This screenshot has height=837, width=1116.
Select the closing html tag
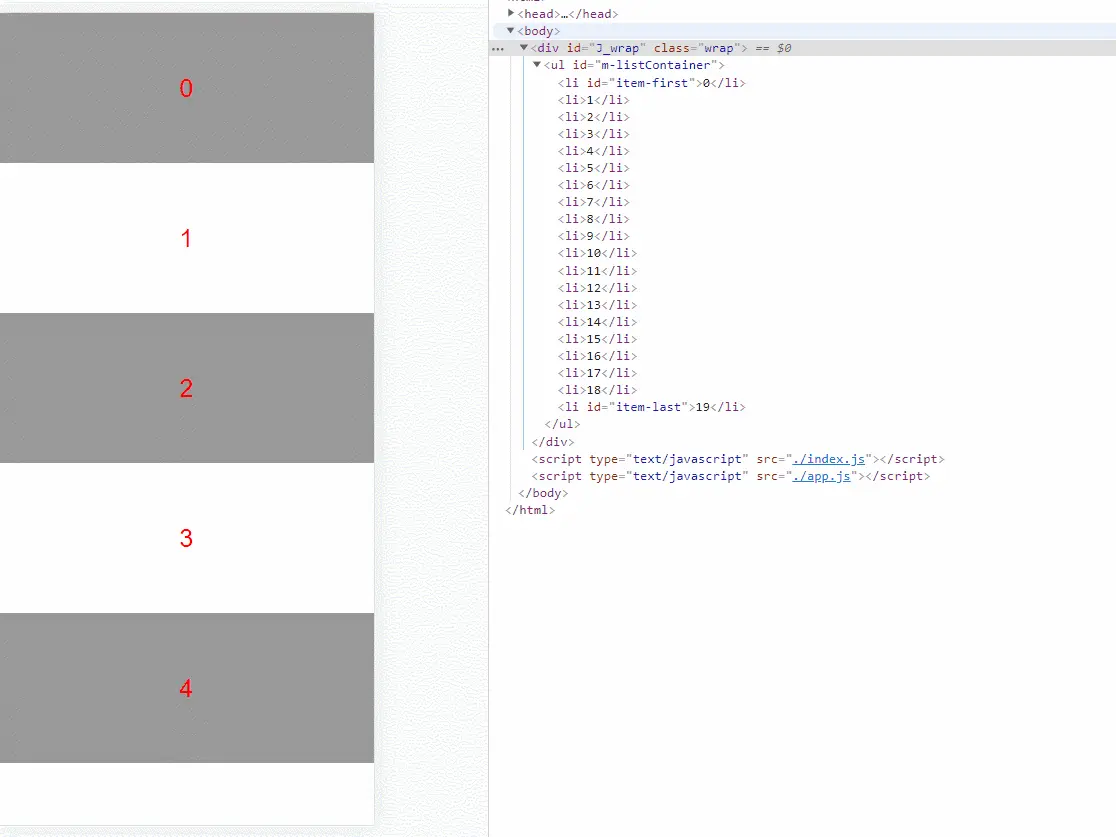point(530,510)
